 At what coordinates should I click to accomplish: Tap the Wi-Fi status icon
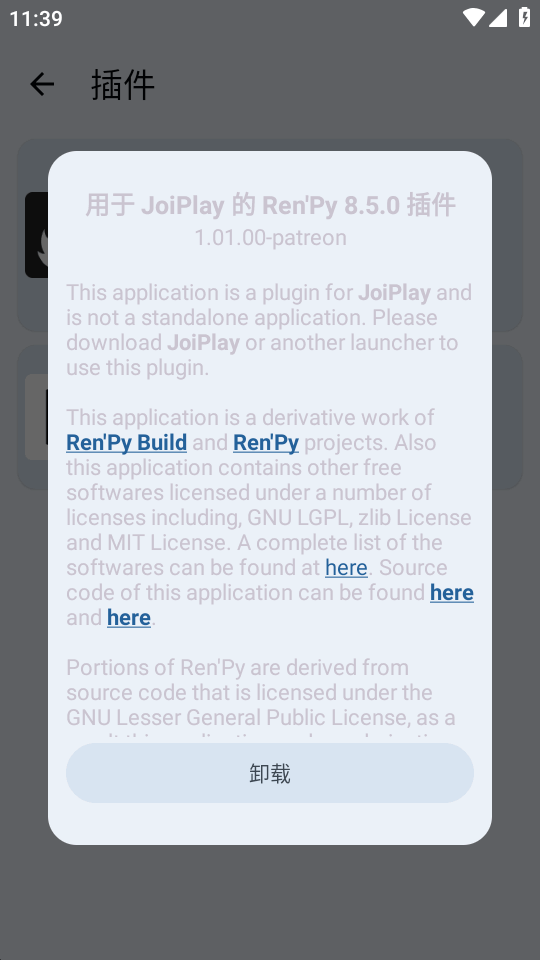tap(473, 17)
